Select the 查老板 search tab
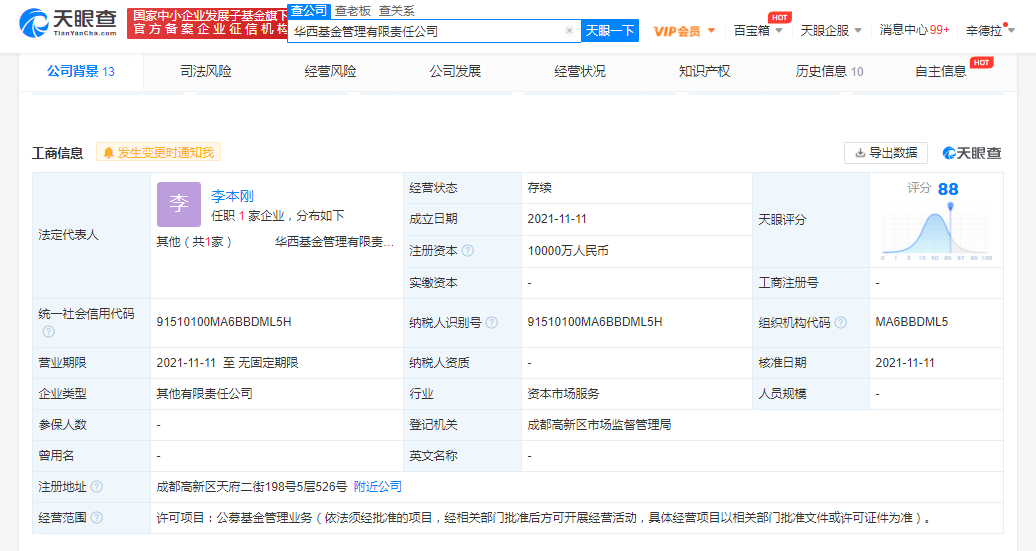This screenshot has width=1036, height=551. (x=353, y=11)
